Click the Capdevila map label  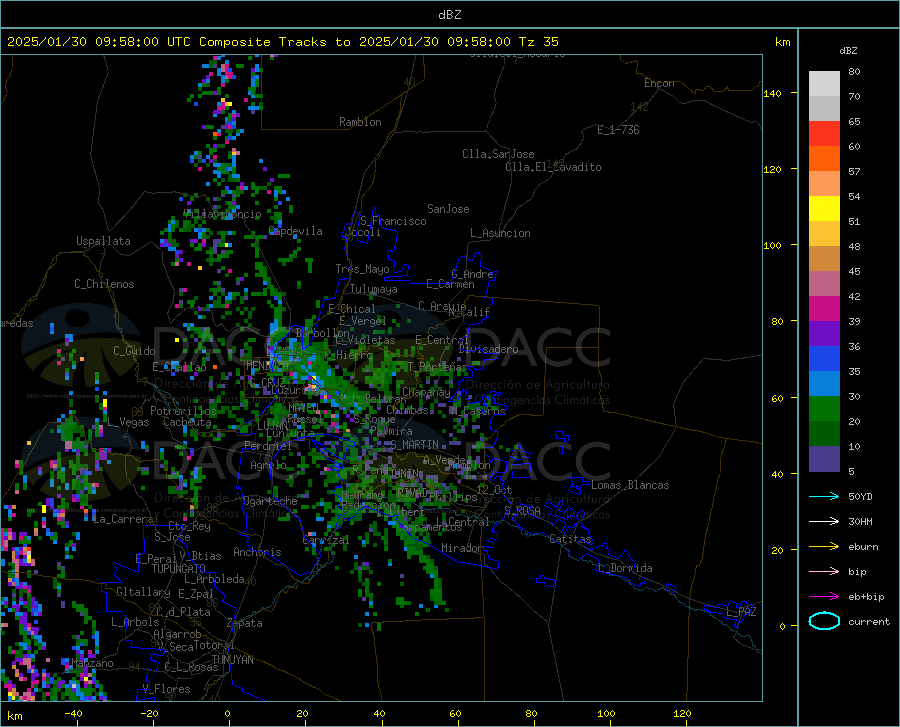pos(296,231)
